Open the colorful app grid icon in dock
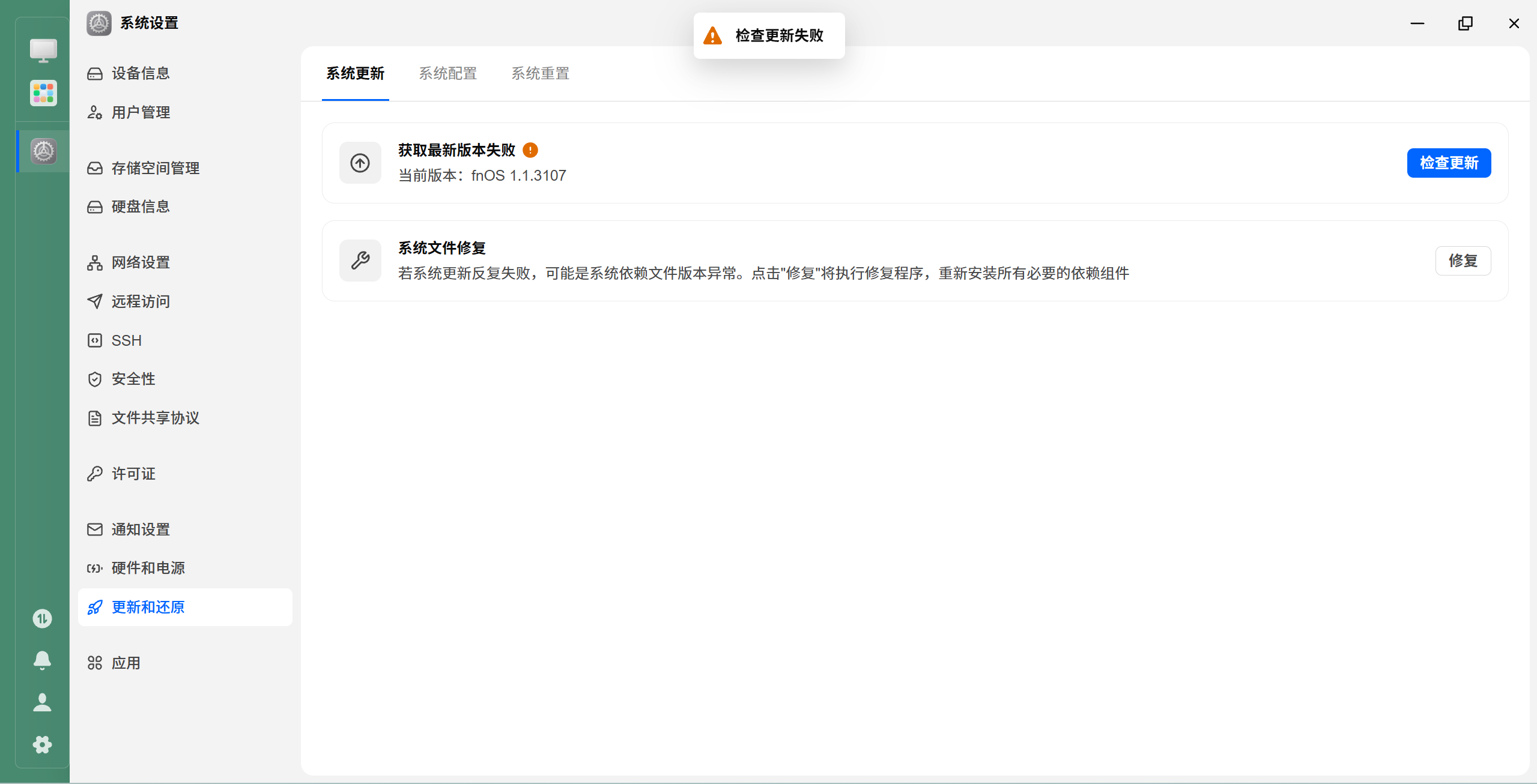This screenshot has width=1537, height=784. click(43, 93)
